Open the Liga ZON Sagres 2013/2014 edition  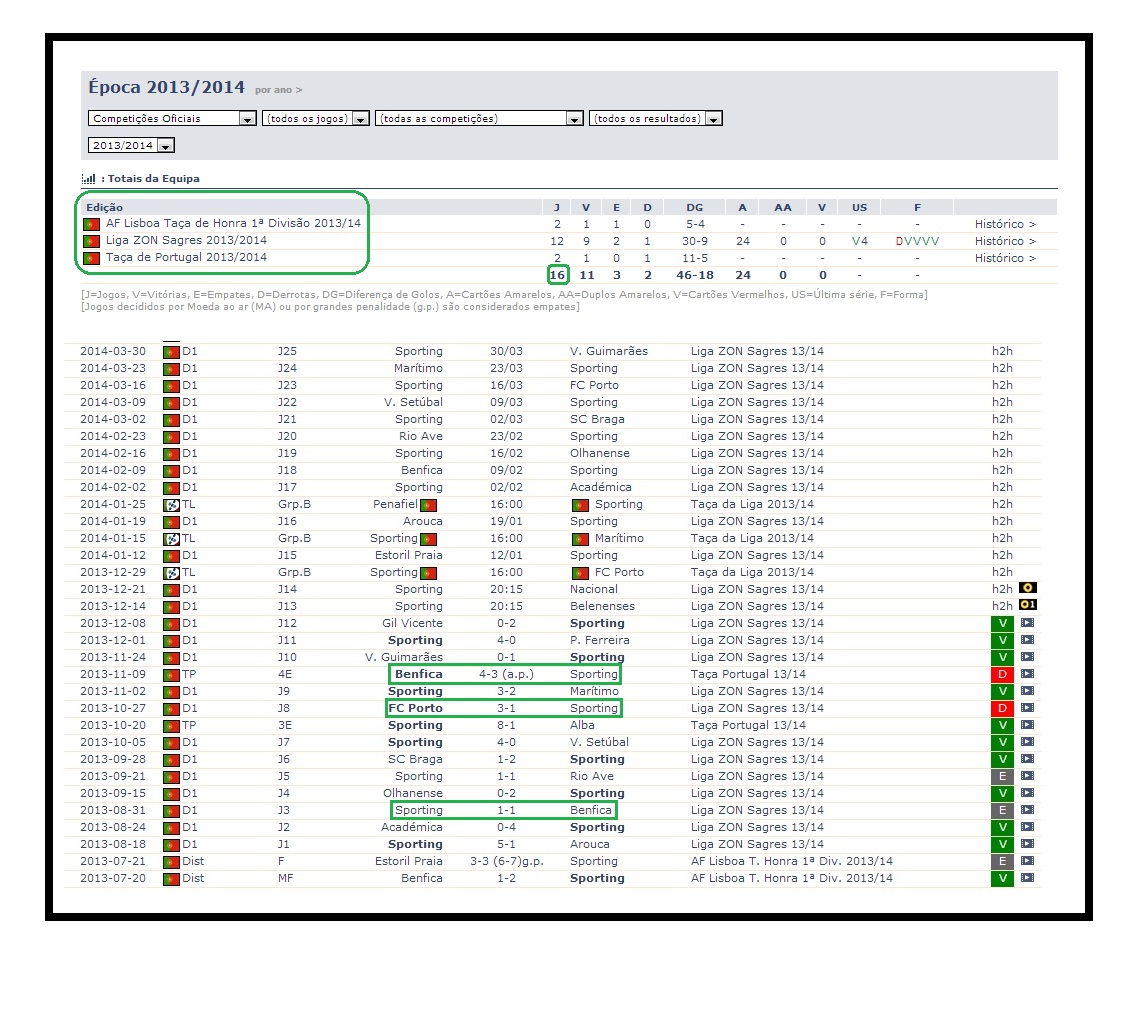pyautogui.click(x=186, y=240)
